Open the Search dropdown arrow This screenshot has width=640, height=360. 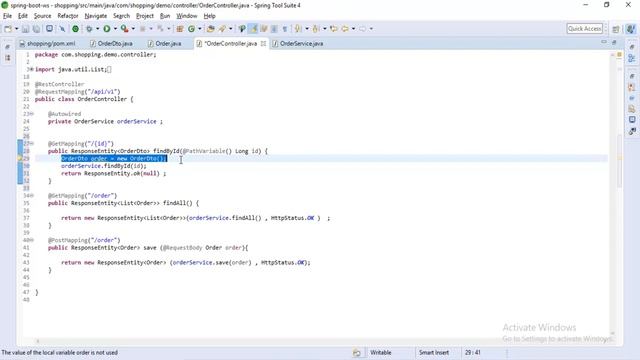pos(231,29)
